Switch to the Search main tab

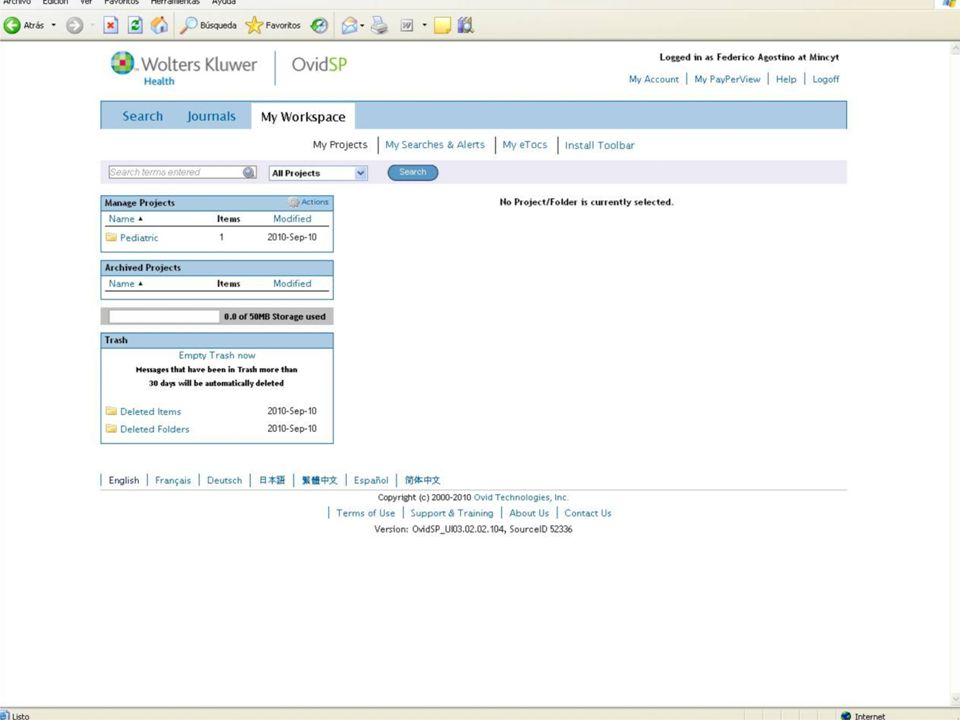[x=143, y=116]
